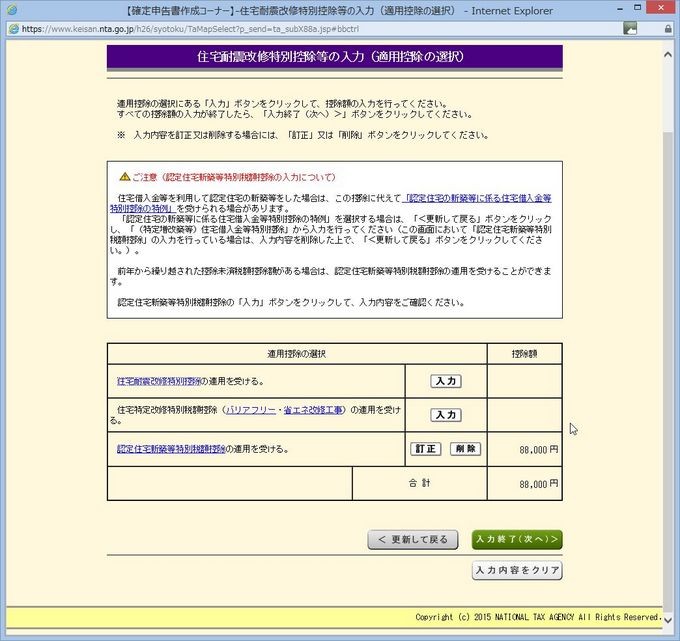680x641 pixels.
Task: Click the 88,000円 total in 合計 row
Action: point(539,484)
